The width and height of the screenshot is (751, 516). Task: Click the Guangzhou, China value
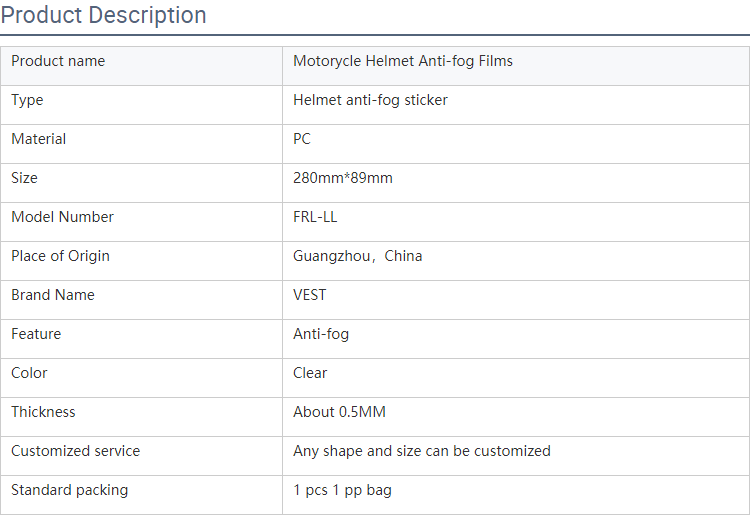point(358,256)
